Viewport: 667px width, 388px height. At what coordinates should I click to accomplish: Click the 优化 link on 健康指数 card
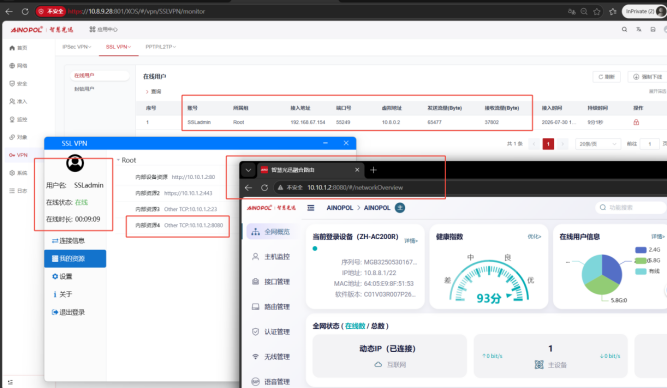[534, 237]
